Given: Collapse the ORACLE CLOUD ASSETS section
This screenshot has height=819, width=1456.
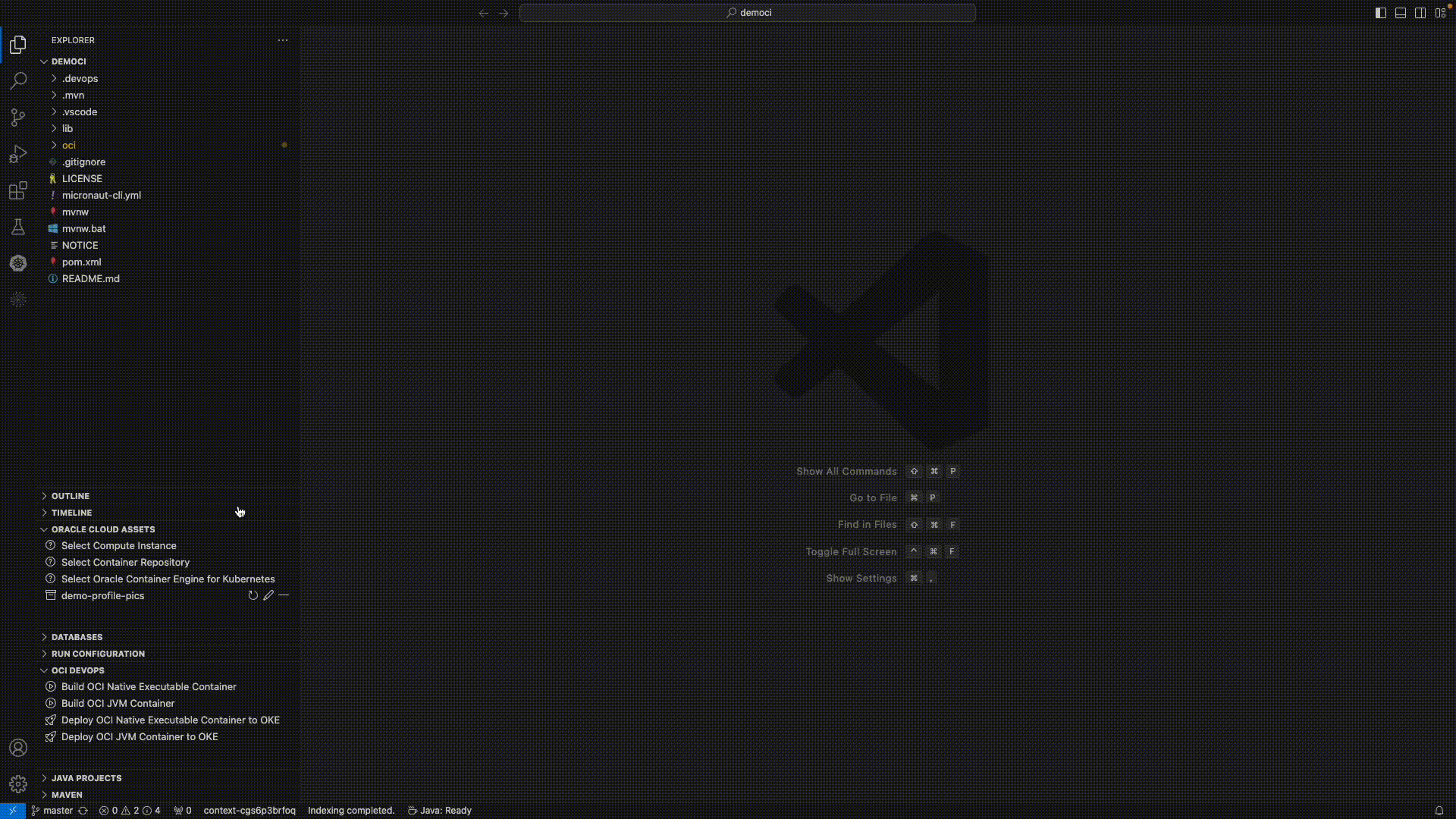Looking at the screenshot, I should (x=102, y=529).
